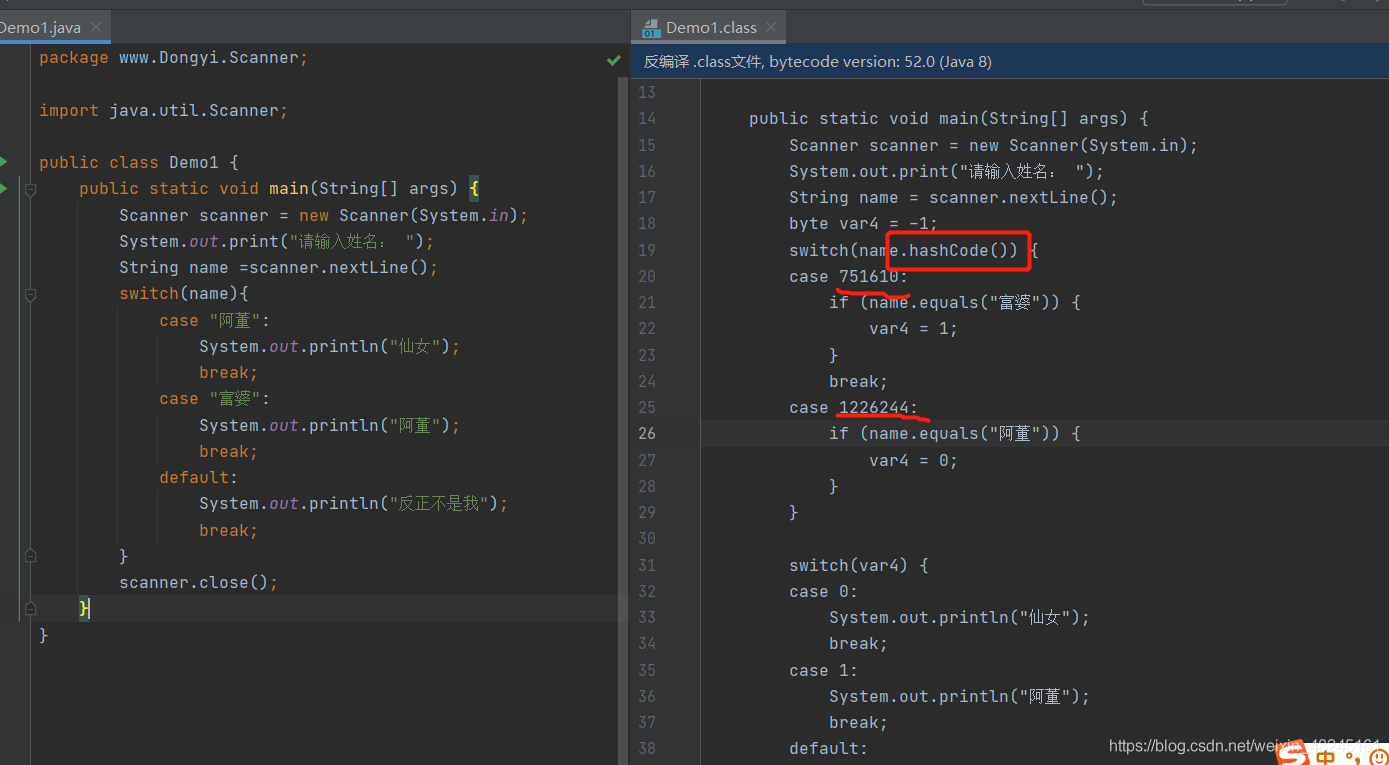Screen dimensions: 1389x765
Task: Click 'scanner.close();' line
Action: pyautogui.click(x=199, y=582)
